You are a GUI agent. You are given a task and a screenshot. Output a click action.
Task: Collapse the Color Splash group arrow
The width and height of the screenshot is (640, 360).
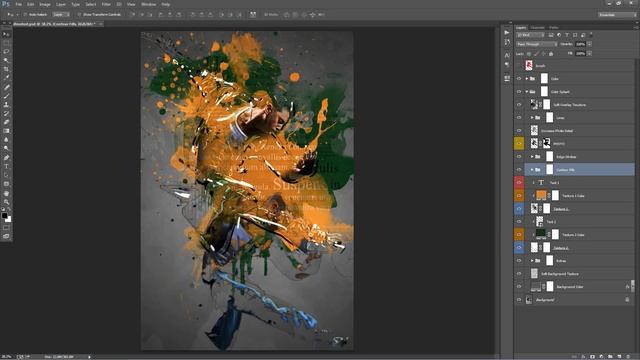click(527, 92)
